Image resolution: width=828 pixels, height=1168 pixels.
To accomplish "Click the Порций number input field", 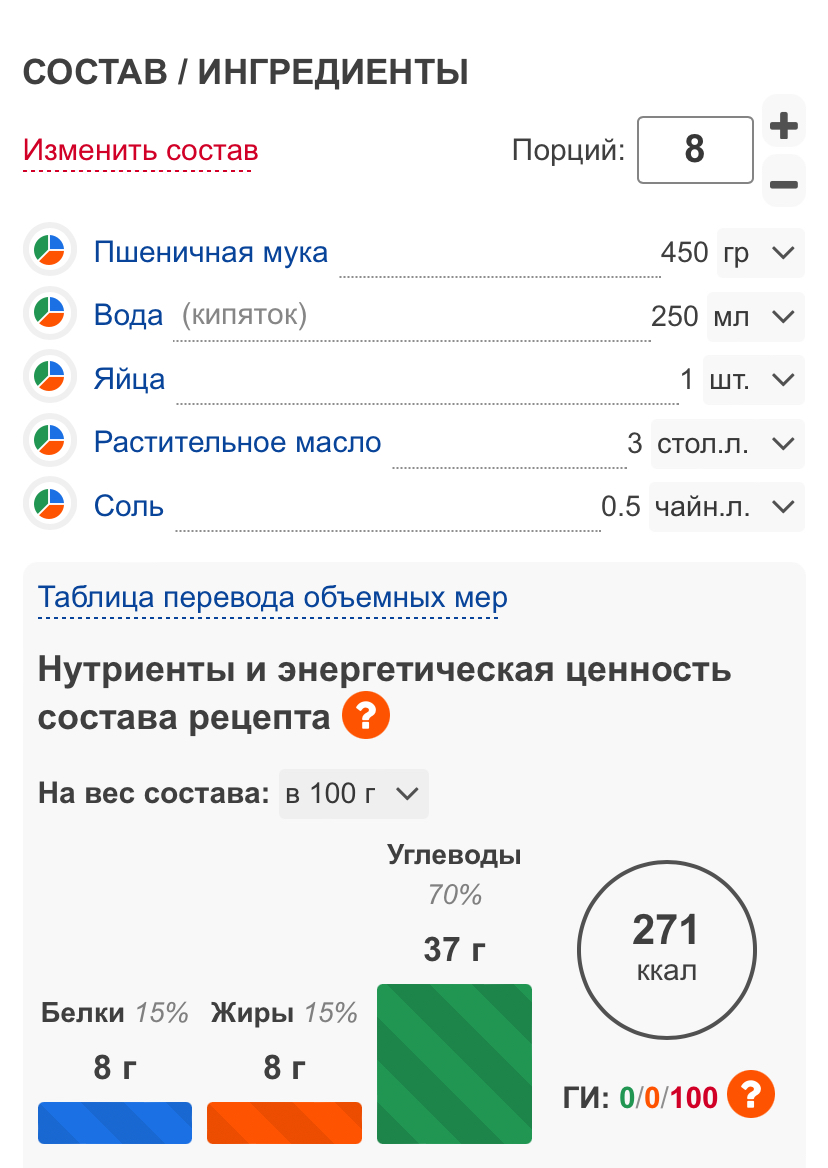I will [x=695, y=150].
